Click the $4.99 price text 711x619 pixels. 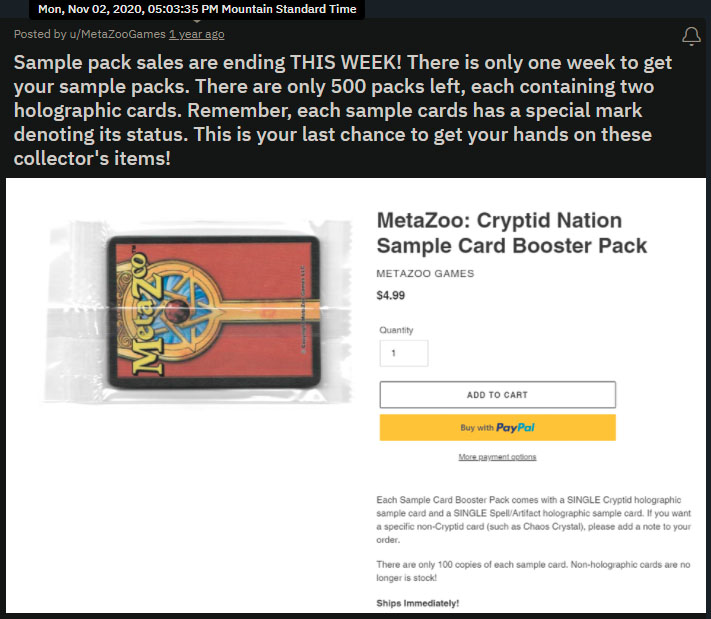pyautogui.click(x=390, y=296)
